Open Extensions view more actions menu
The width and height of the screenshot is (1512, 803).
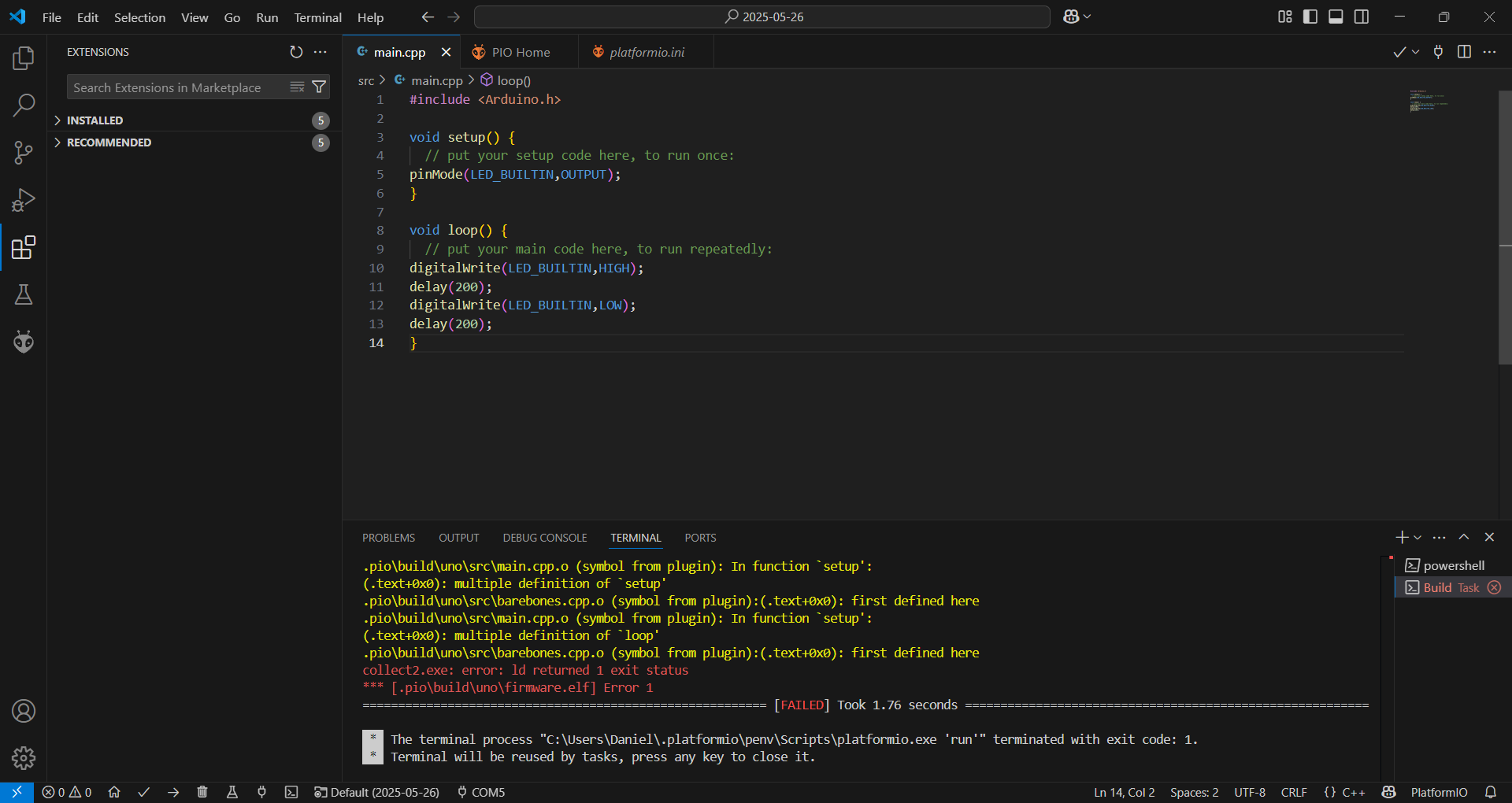pyautogui.click(x=320, y=52)
